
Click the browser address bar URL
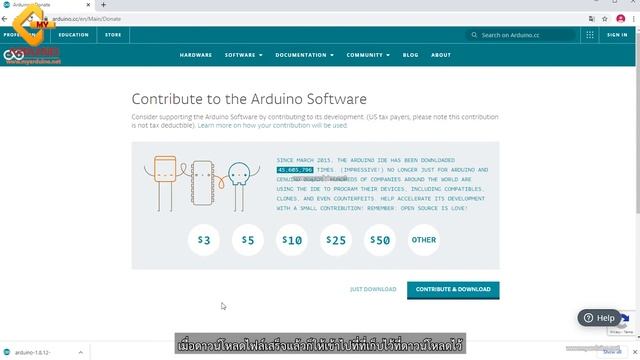tap(87, 19)
